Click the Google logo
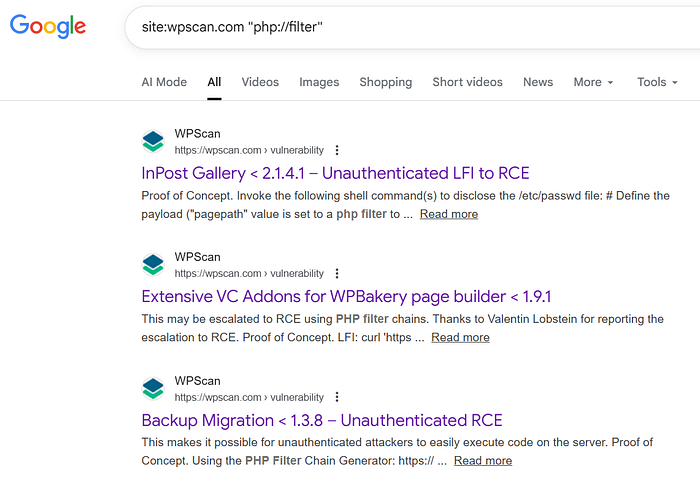Viewport: 700px width, 482px height. (x=48, y=26)
